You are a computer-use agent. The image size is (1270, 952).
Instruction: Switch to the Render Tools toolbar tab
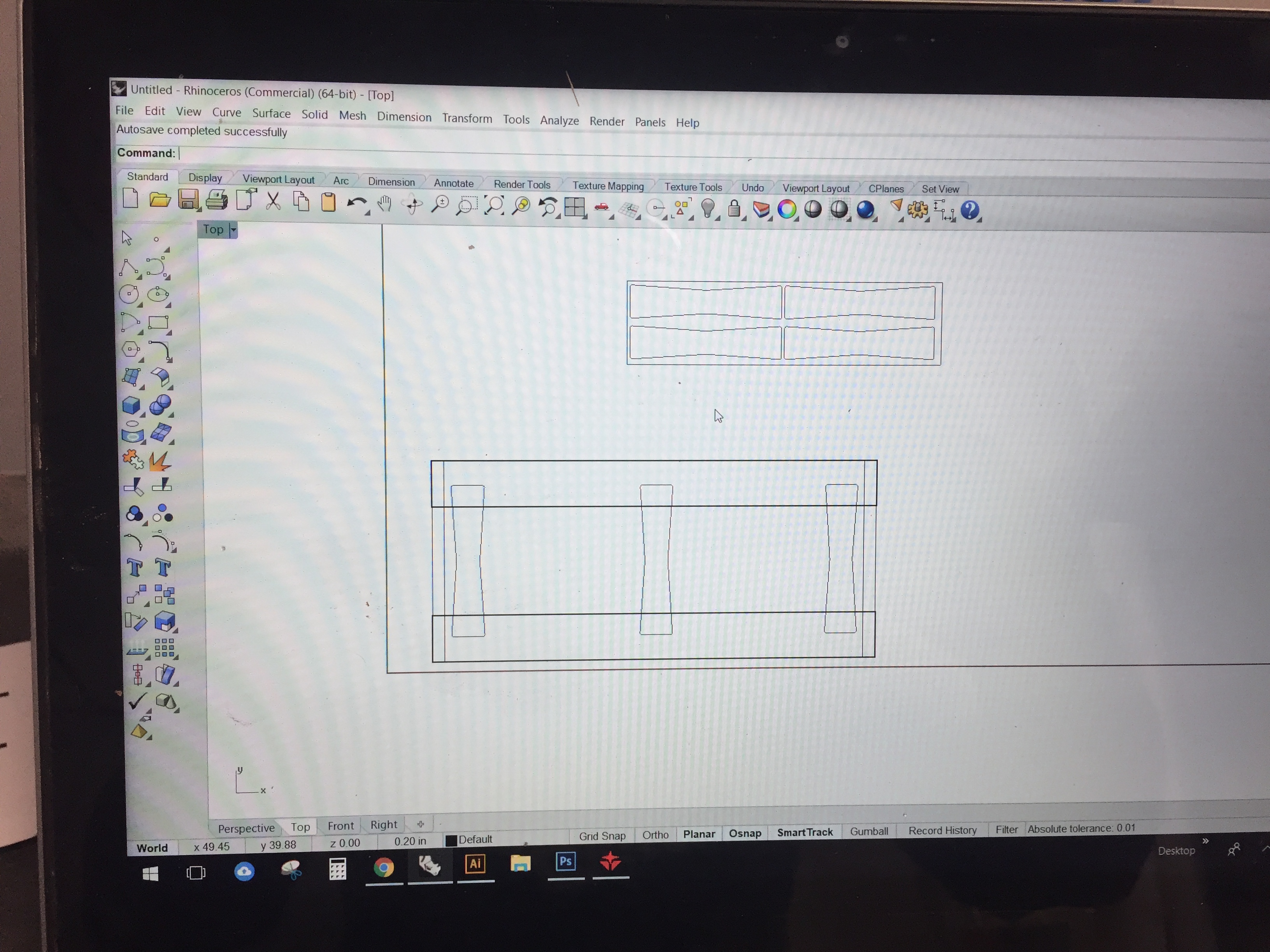(x=521, y=184)
